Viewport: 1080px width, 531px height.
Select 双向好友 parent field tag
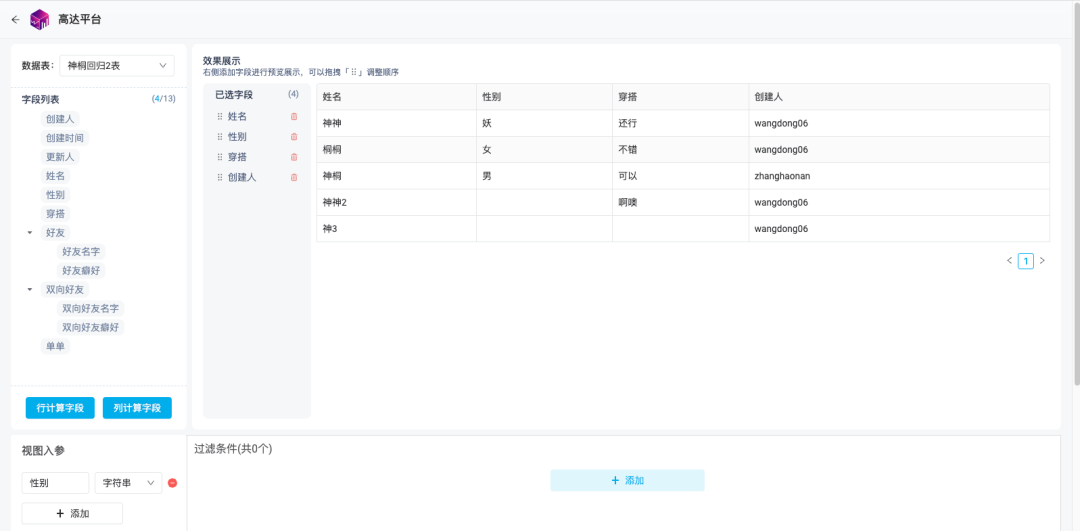tap(65, 289)
